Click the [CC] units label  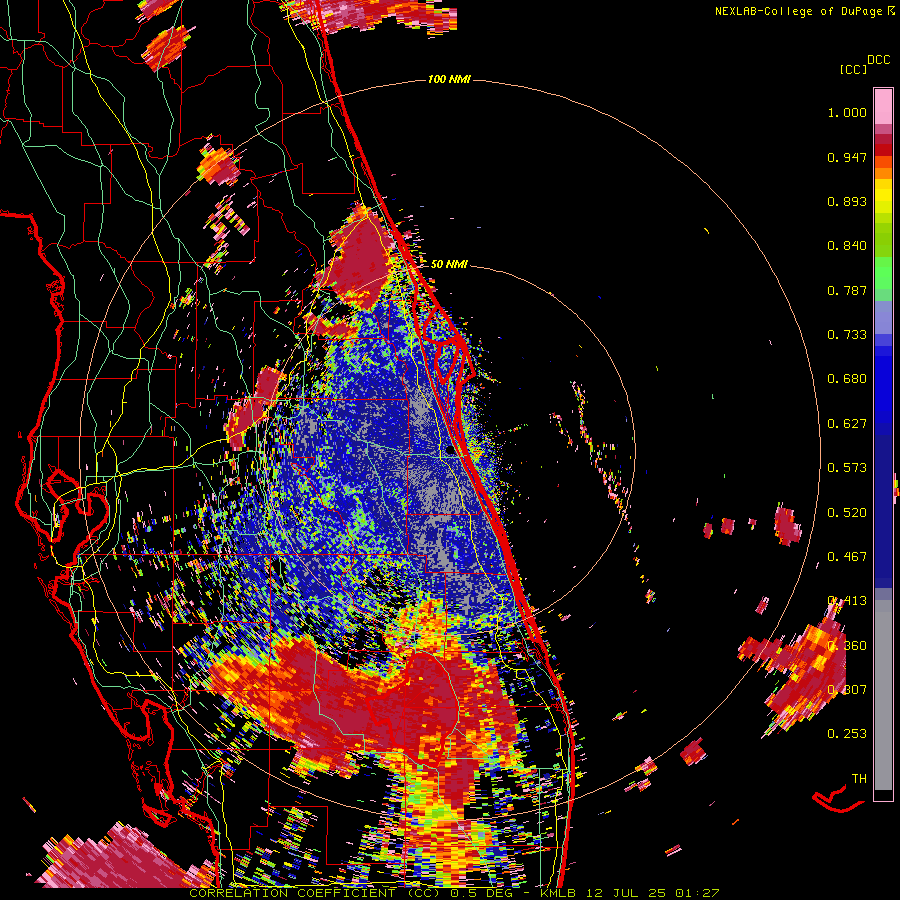coord(853,69)
